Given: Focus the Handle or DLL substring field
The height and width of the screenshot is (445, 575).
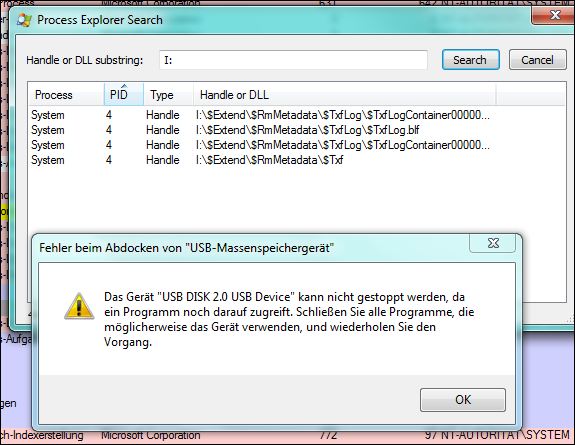Looking at the screenshot, I should [x=293, y=60].
